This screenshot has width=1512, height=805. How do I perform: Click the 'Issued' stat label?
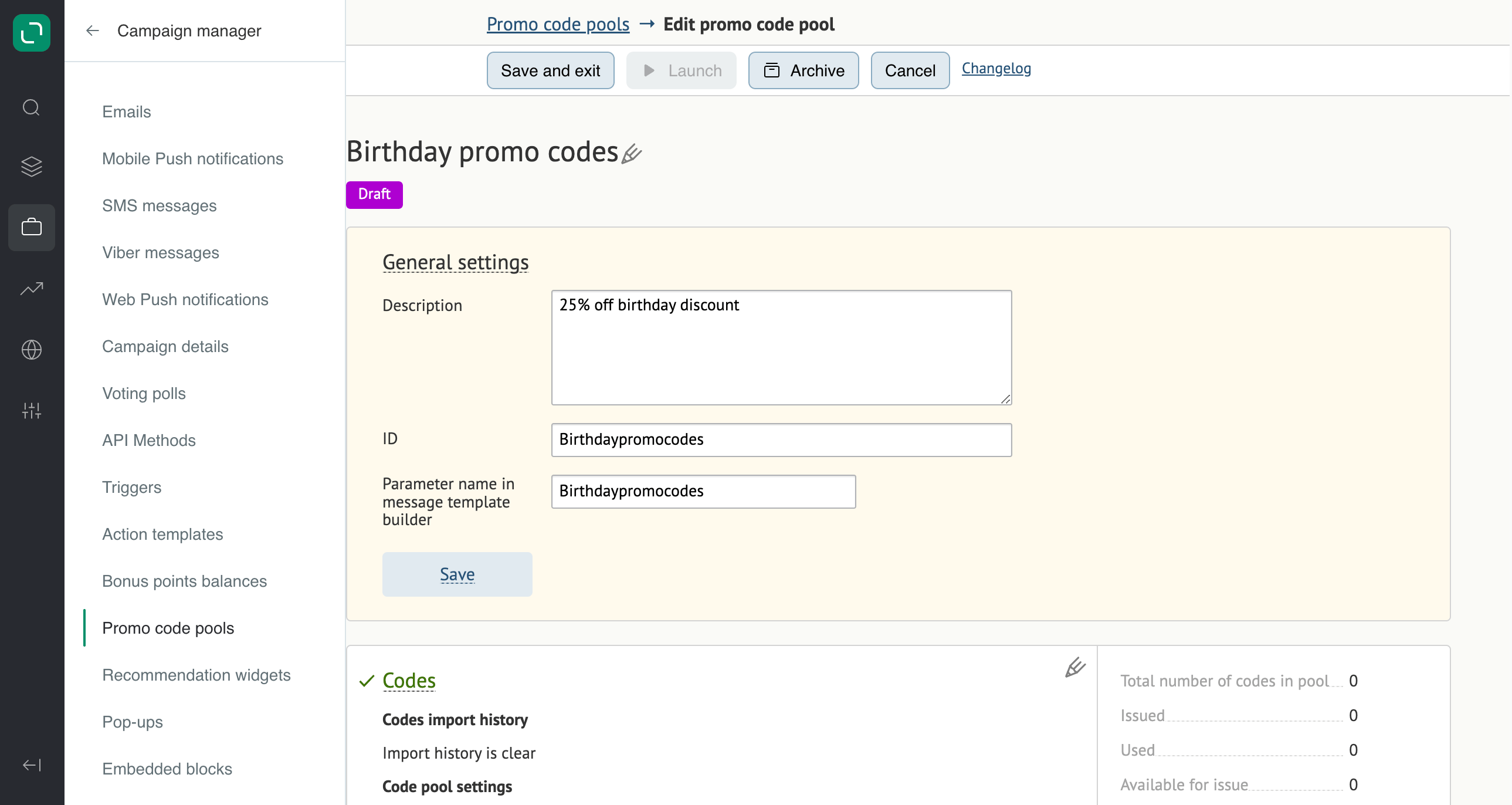pos(1143,716)
